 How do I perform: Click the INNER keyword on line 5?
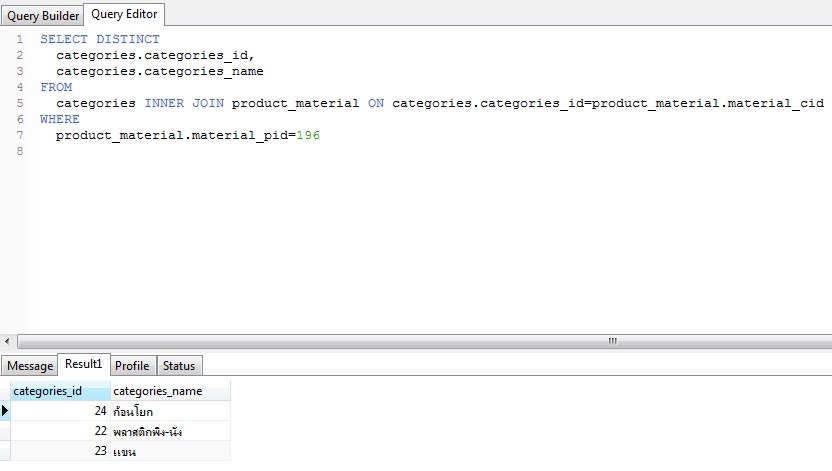pos(164,103)
